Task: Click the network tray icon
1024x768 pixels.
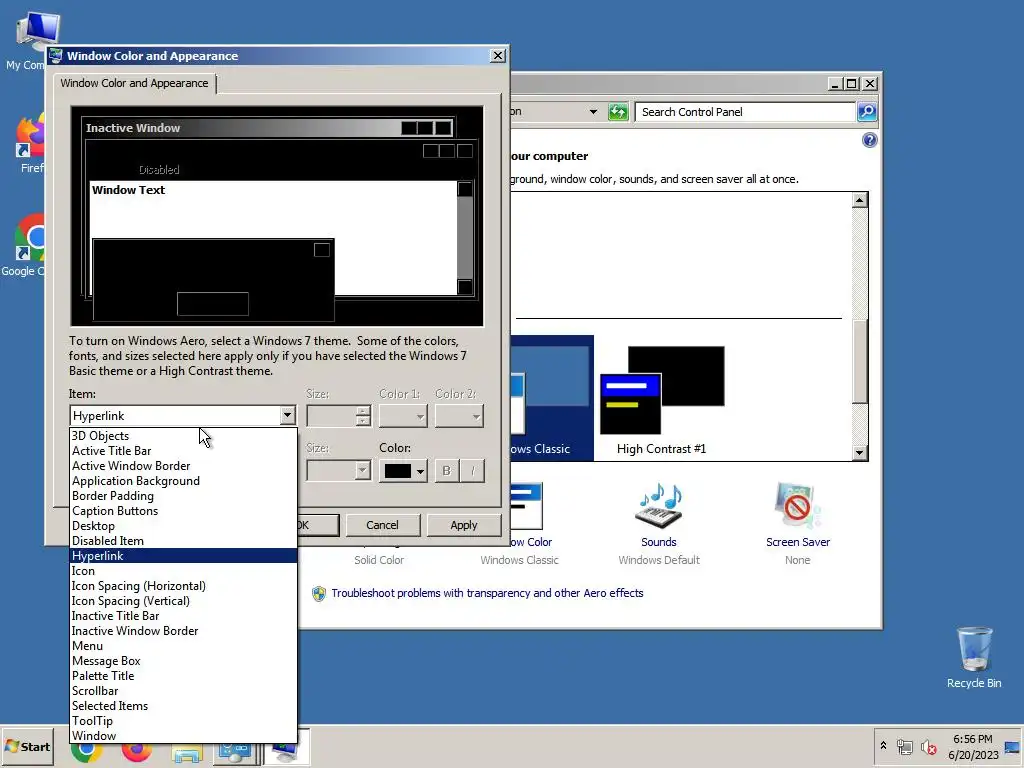Action: click(x=904, y=746)
